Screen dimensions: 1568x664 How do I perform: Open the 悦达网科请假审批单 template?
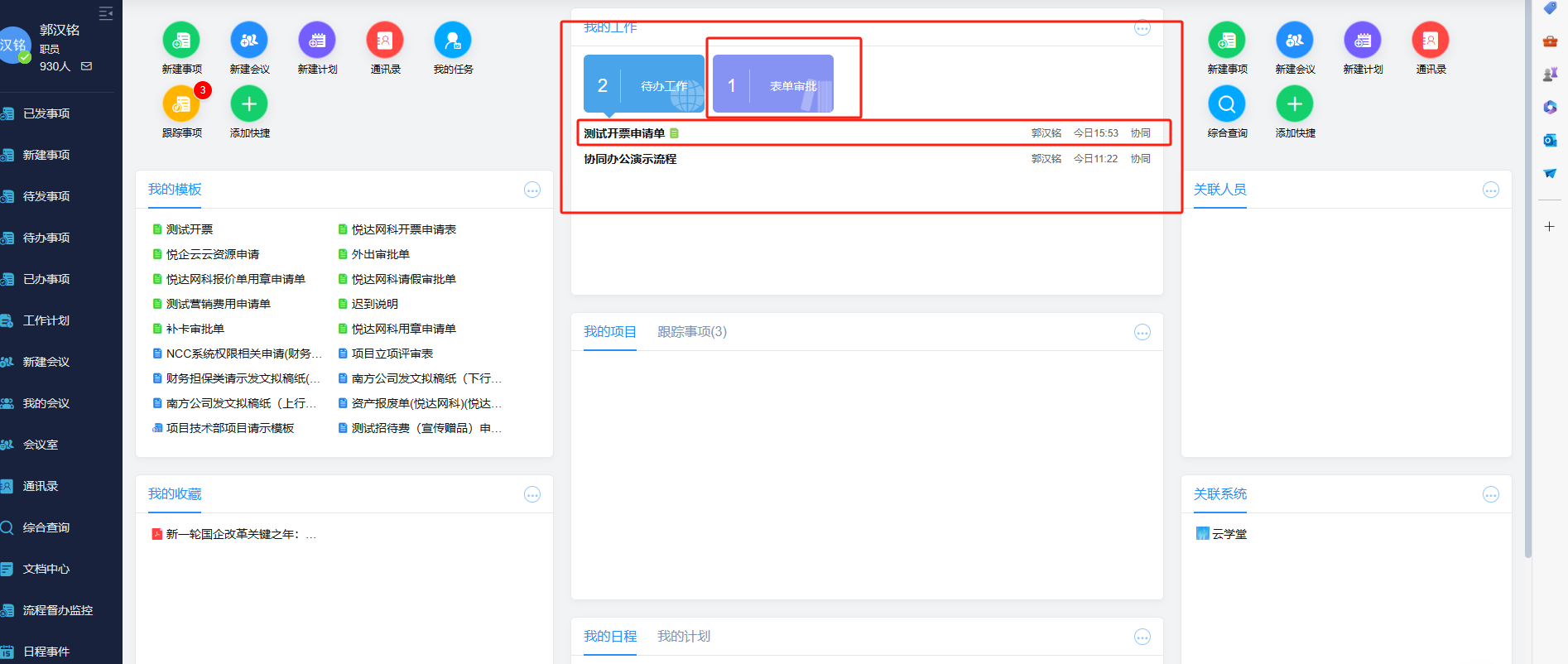(x=403, y=279)
